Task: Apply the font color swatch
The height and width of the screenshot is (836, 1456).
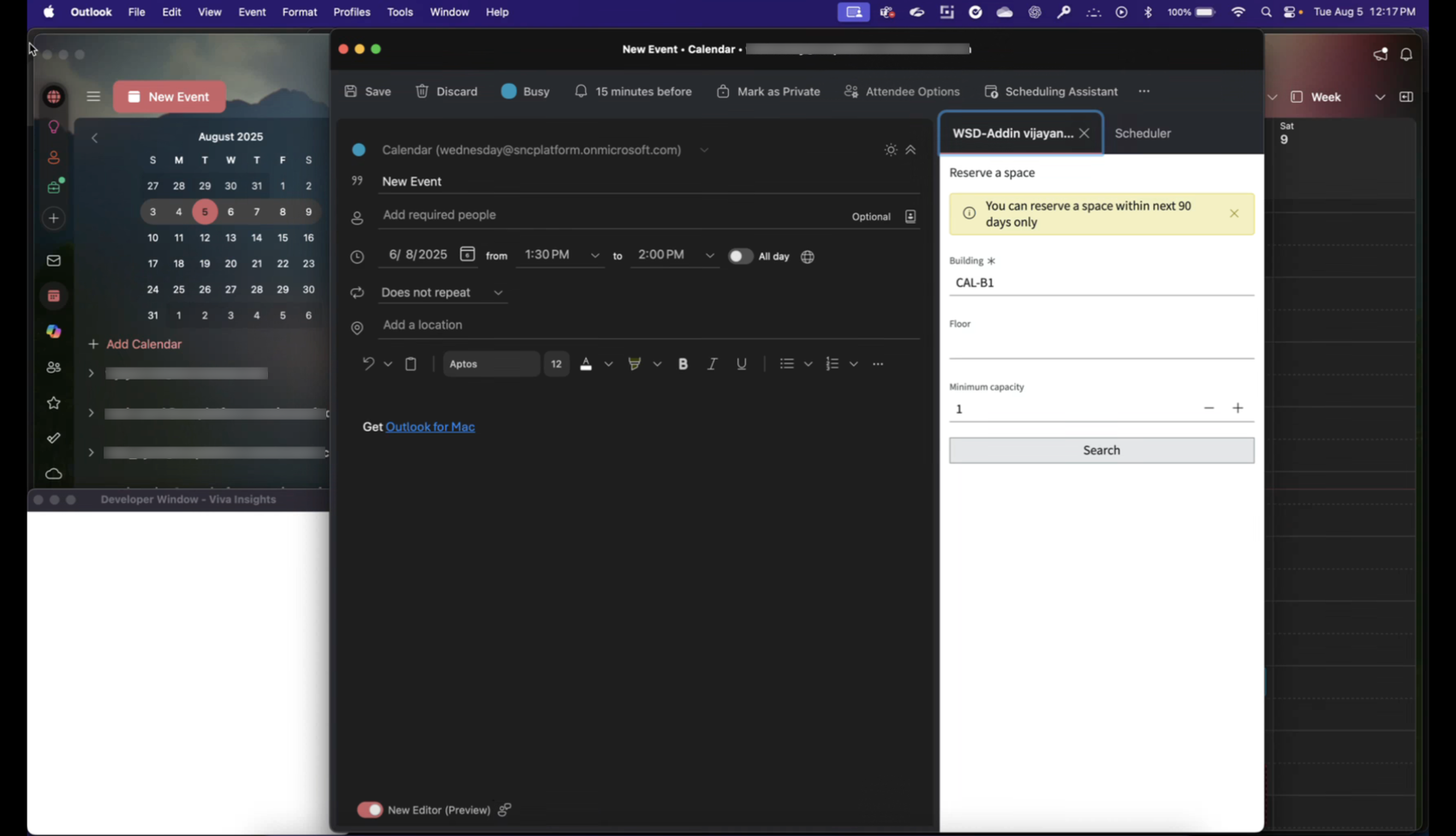Action: coord(586,364)
